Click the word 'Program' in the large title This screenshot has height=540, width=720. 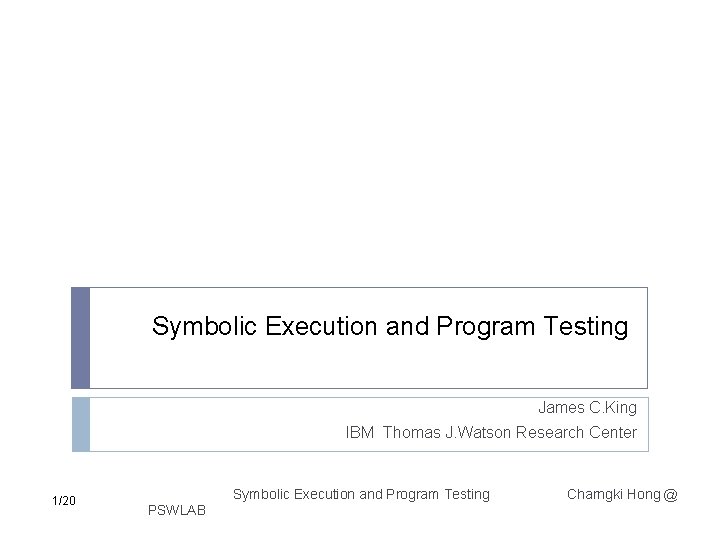tap(485, 326)
